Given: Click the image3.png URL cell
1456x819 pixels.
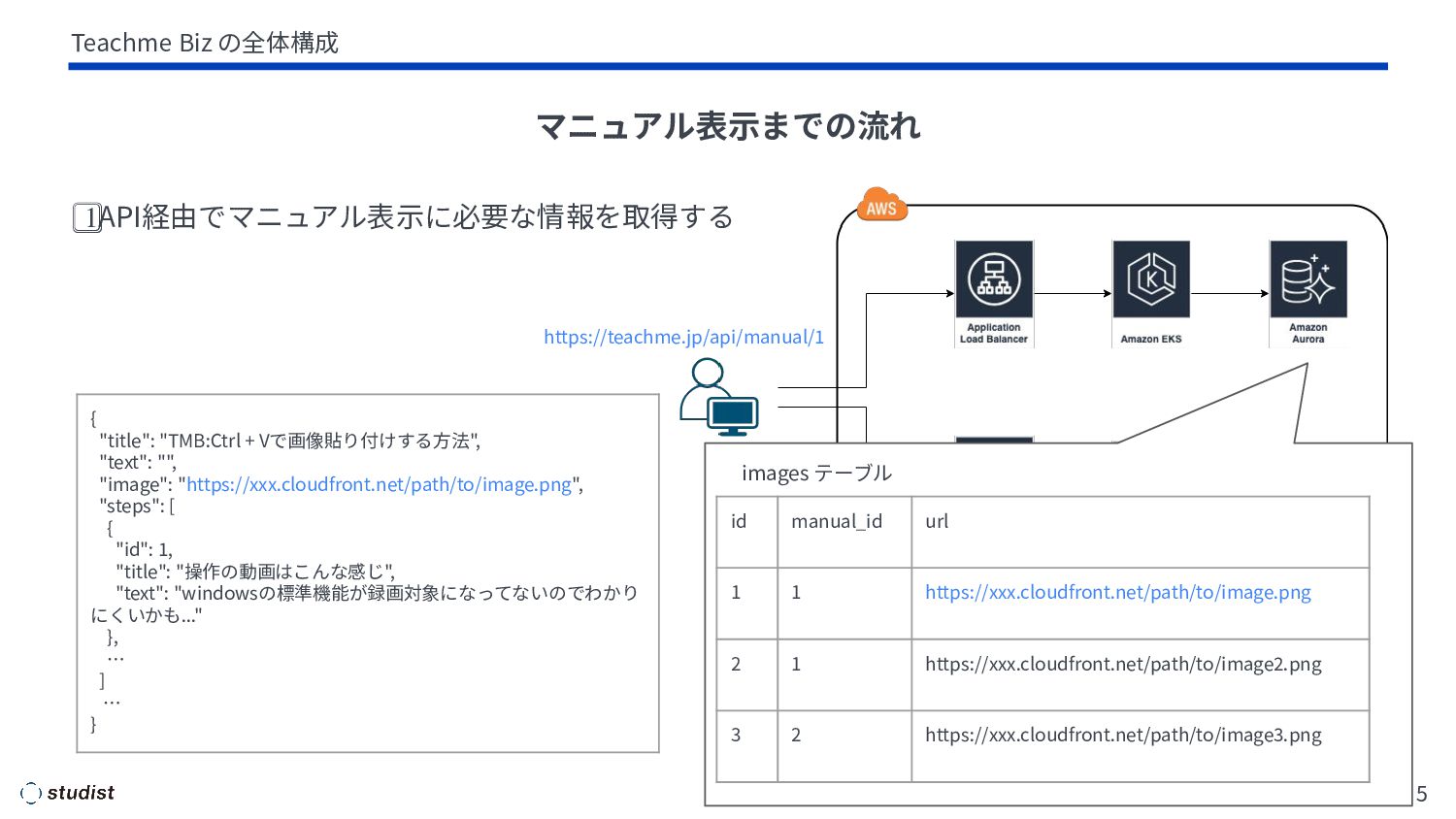Looking at the screenshot, I should point(1141,746).
